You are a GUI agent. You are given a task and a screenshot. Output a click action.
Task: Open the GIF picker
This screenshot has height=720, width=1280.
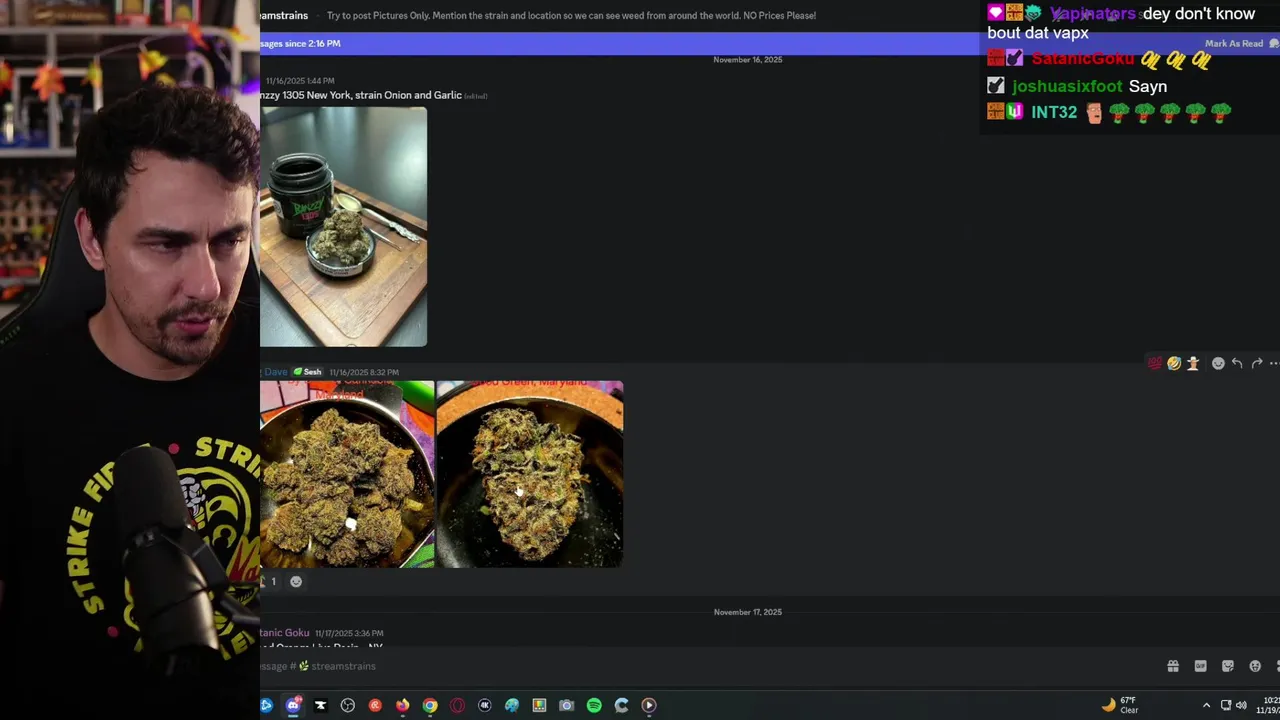tap(1200, 666)
